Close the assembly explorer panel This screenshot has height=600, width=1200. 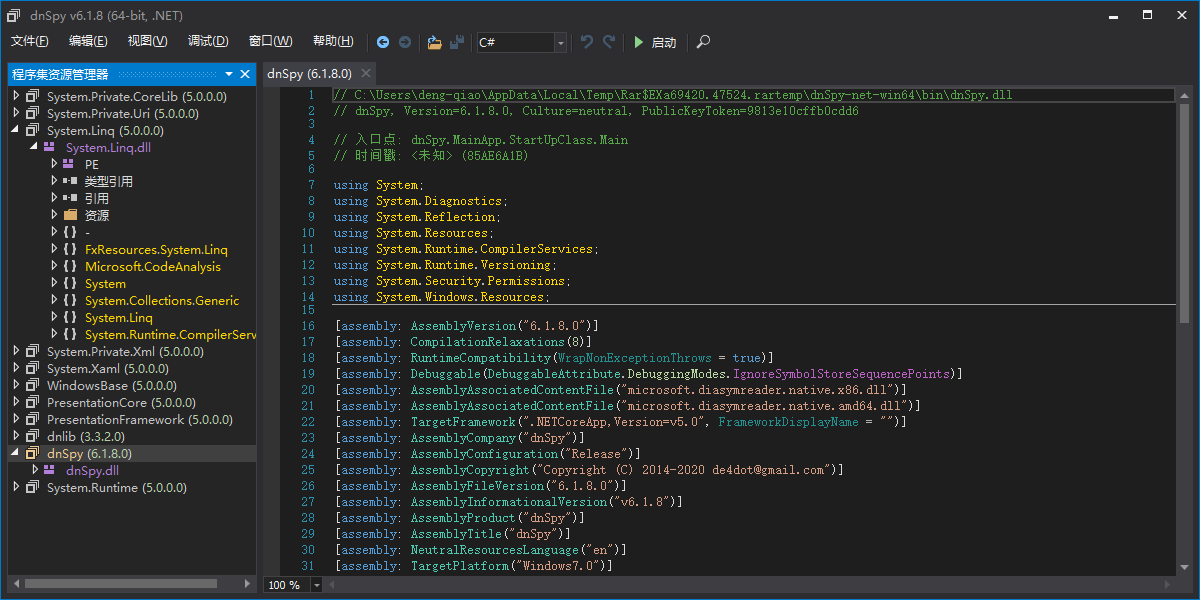245,74
